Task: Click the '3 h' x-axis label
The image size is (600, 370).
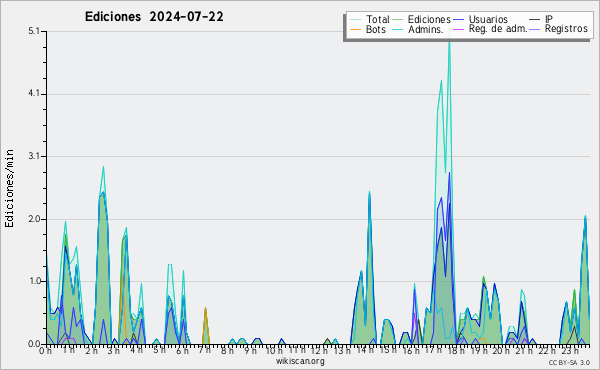Action: click(113, 351)
